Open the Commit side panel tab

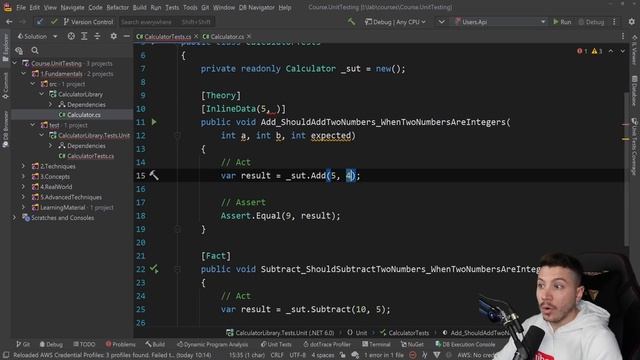point(5,86)
